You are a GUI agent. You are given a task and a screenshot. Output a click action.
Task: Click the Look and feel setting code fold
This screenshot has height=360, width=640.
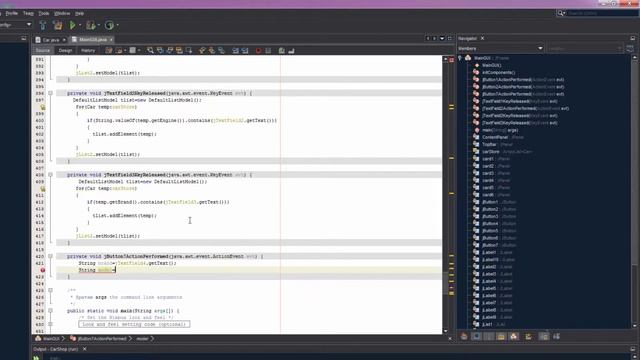click(x=134, y=324)
